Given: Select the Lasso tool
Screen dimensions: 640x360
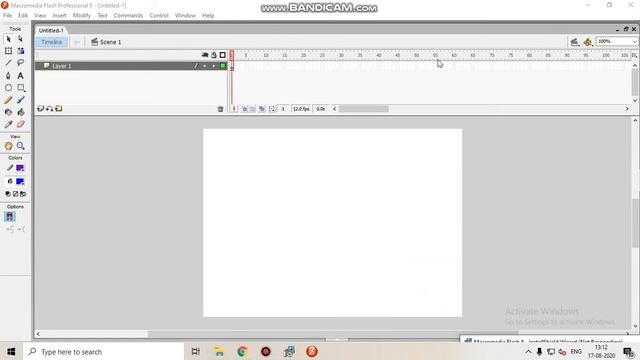Looking at the screenshot, I should pos(20,63).
